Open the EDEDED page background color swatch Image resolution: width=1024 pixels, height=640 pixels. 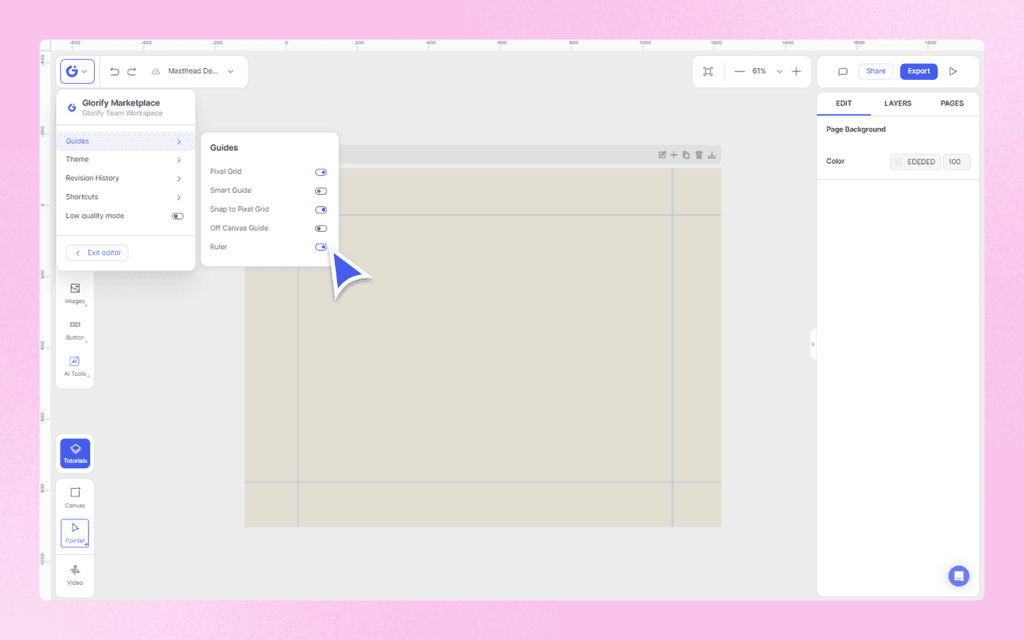coord(915,161)
